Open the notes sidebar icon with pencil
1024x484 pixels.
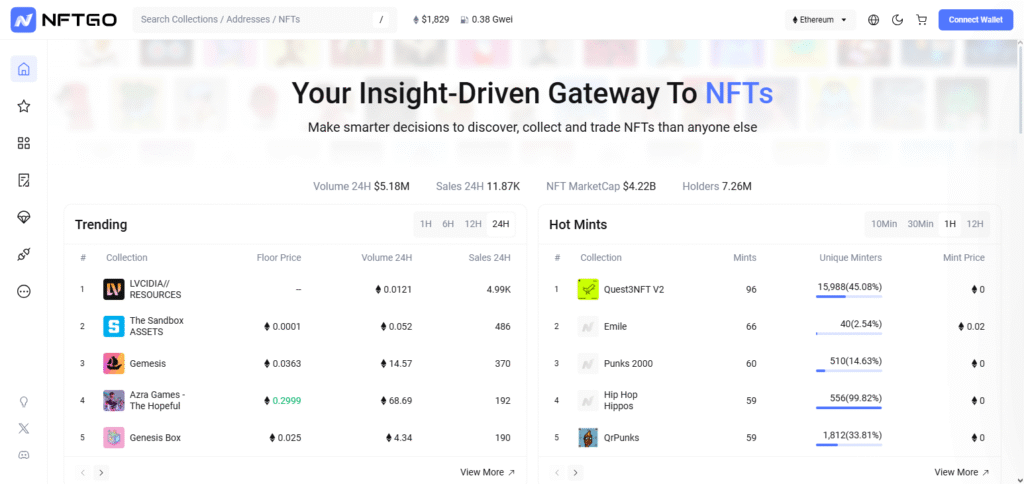tap(24, 180)
